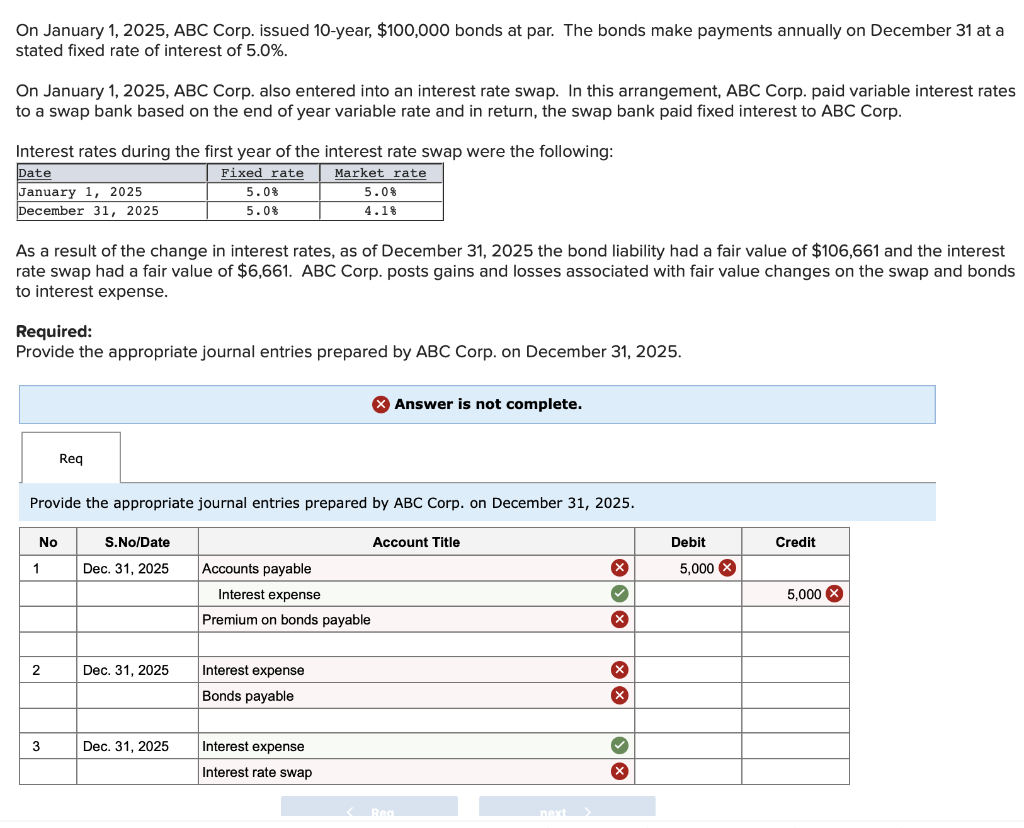Click the Req back navigation button

(x=369, y=808)
